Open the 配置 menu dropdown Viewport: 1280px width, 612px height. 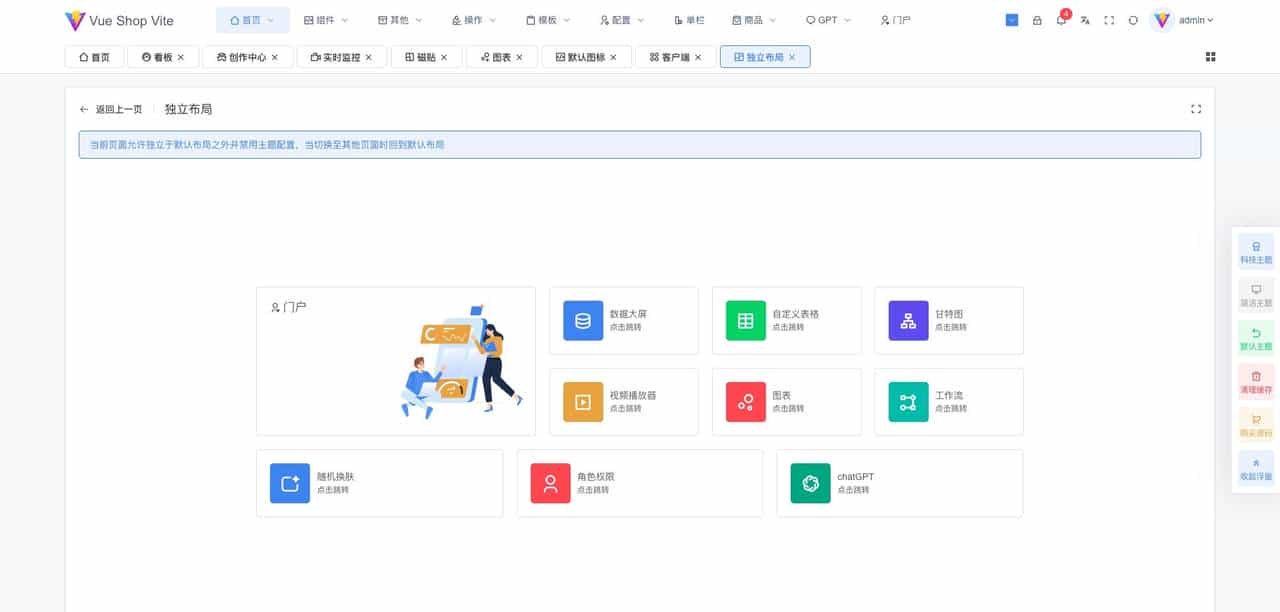(620, 19)
